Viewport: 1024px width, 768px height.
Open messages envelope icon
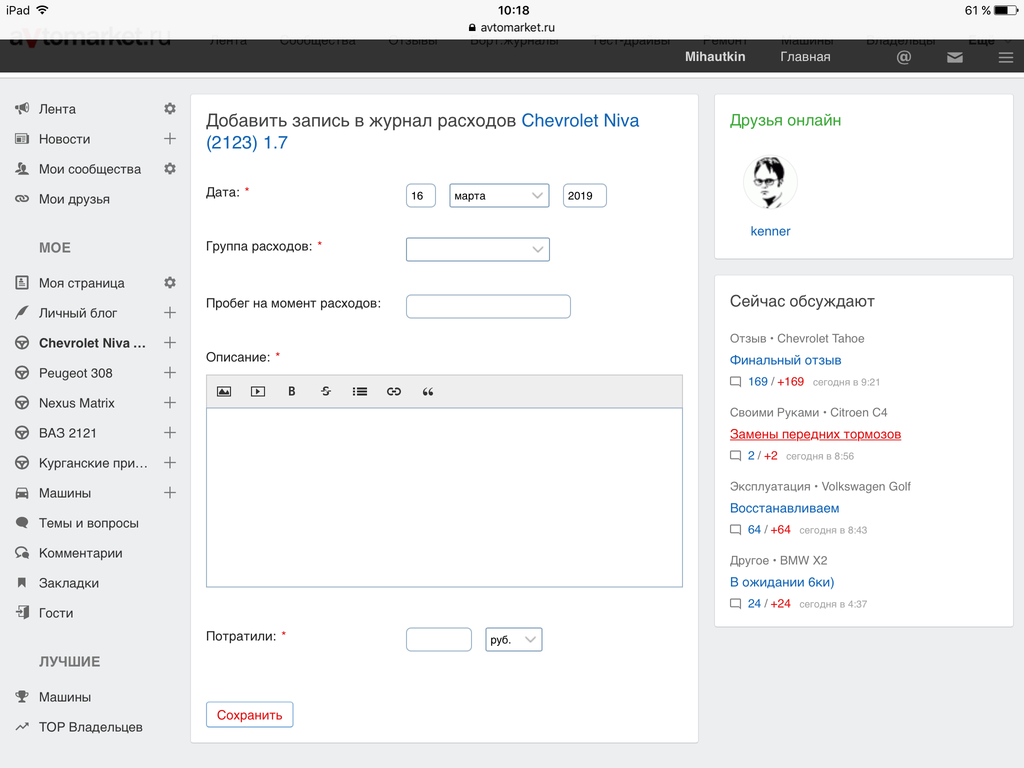955,57
